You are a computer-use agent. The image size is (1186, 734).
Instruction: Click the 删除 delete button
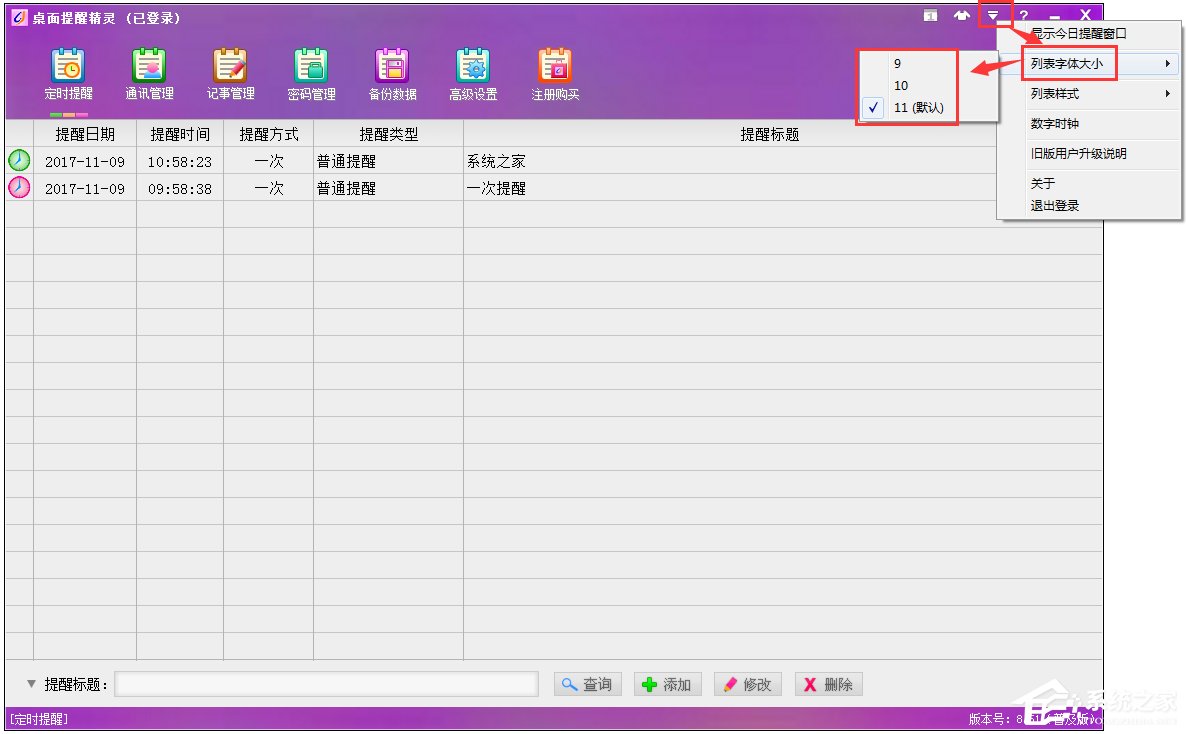(x=828, y=684)
